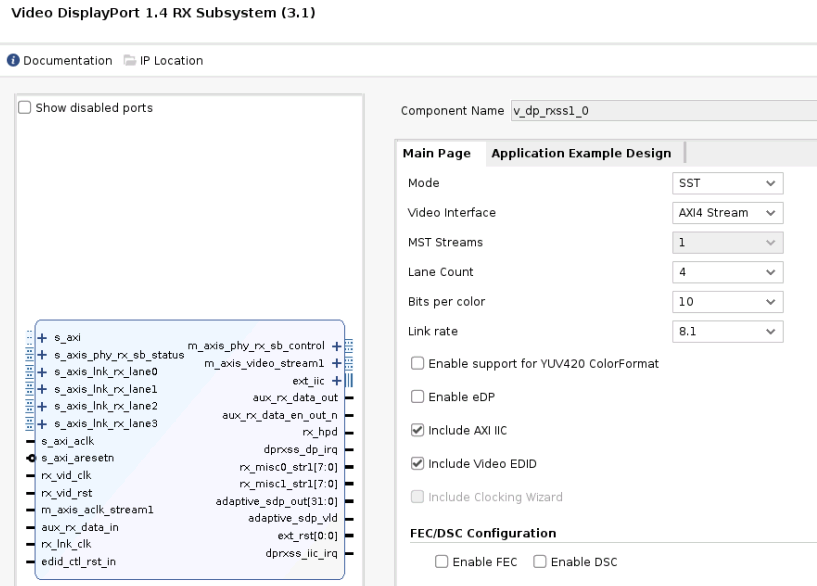Open the Video Interface dropdown
The image size is (817, 586).
(x=727, y=213)
